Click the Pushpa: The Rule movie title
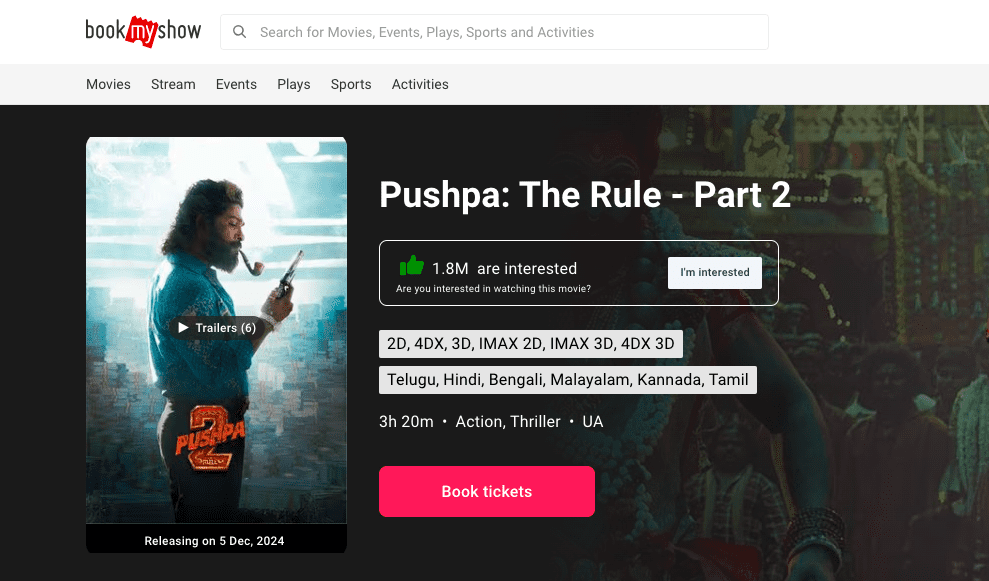This screenshot has height=581, width=989. click(585, 194)
